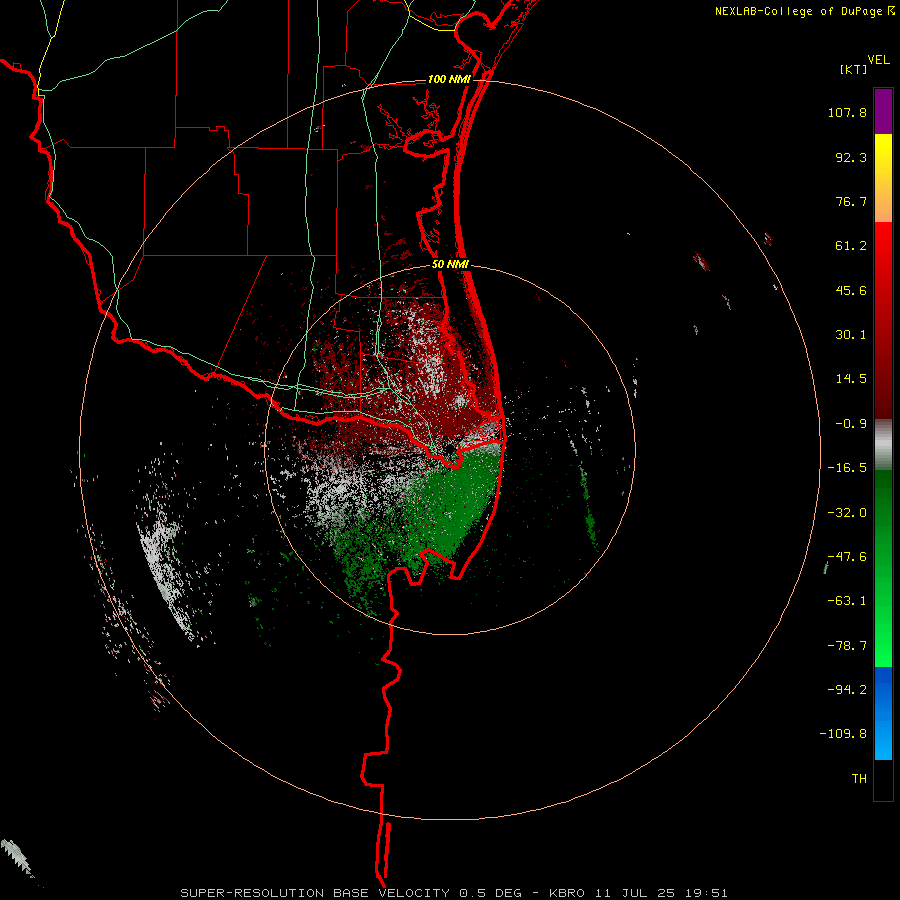Click the 100 NMI range ring label
The width and height of the screenshot is (900, 900).
point(449,79)
